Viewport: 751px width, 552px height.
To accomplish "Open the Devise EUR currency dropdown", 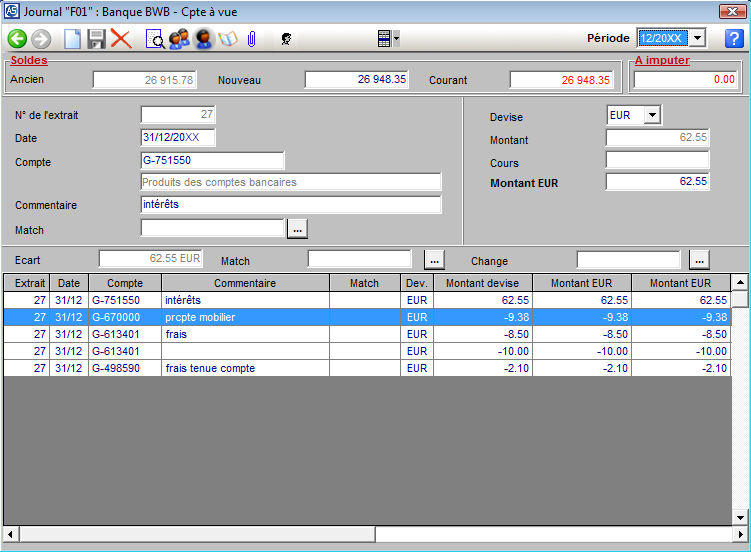I will click(652, 115).
